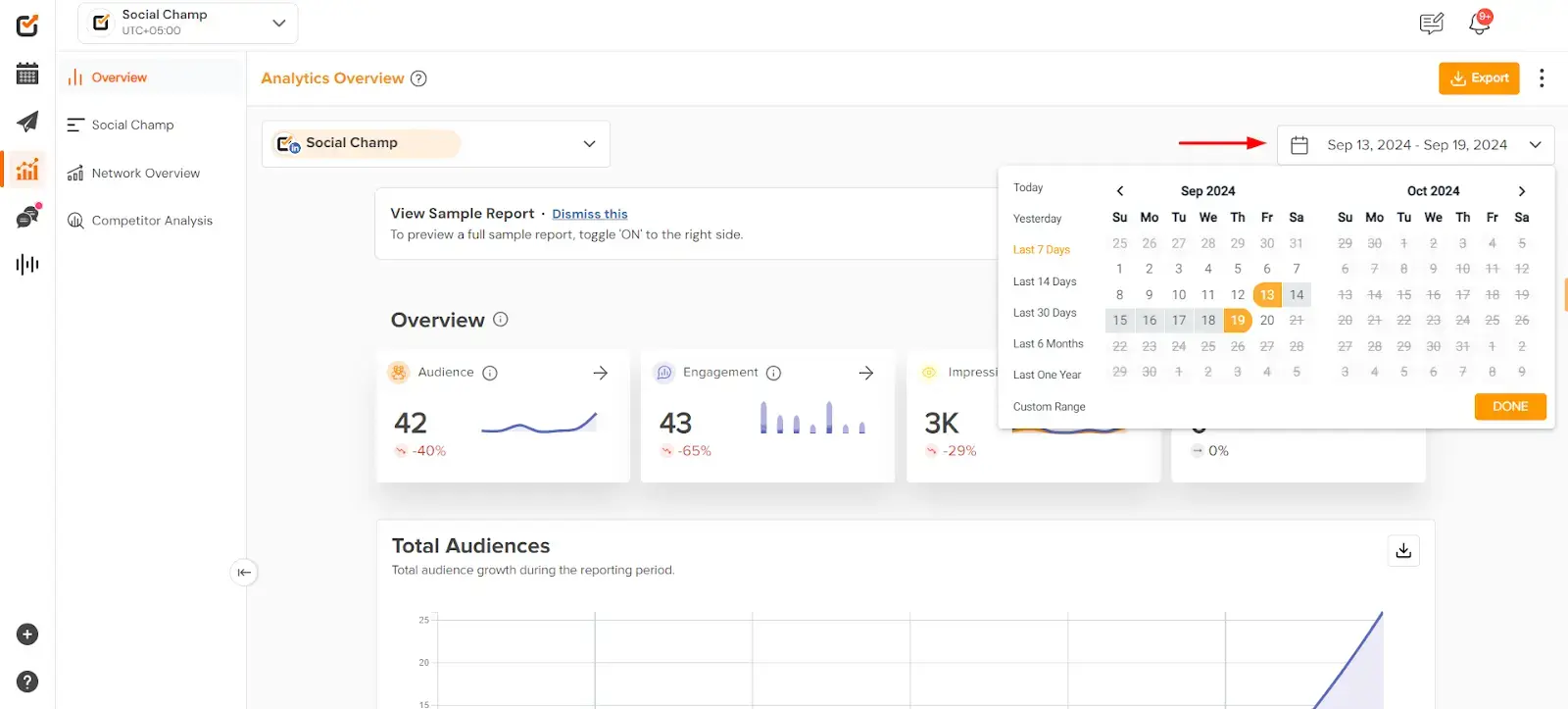This screenshot has width=1568, height=709.
Task: Choose Last 6 Months preset
Action: [x=1048, y=344]
